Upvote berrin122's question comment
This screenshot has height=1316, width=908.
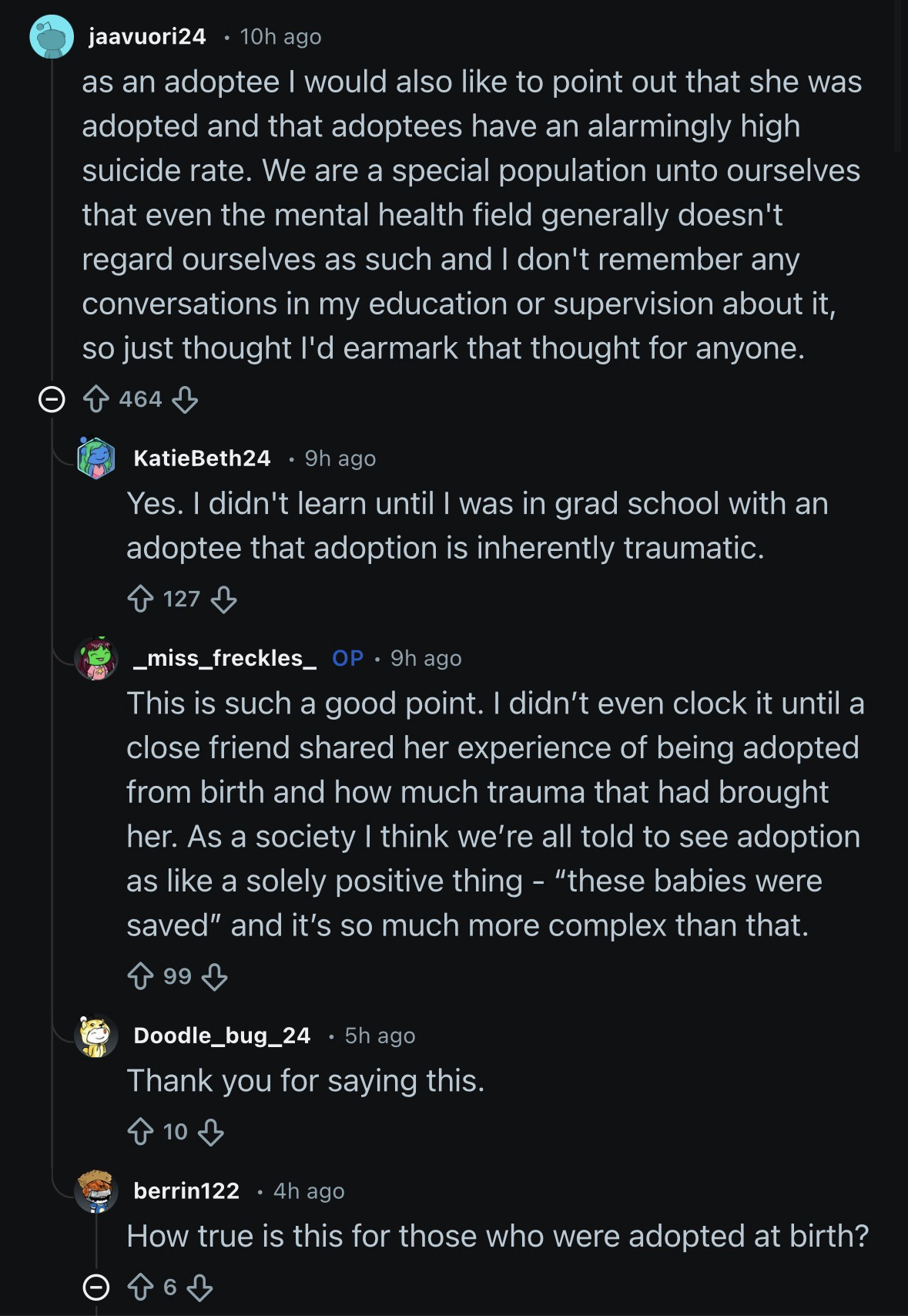(x=140, y=1287)
